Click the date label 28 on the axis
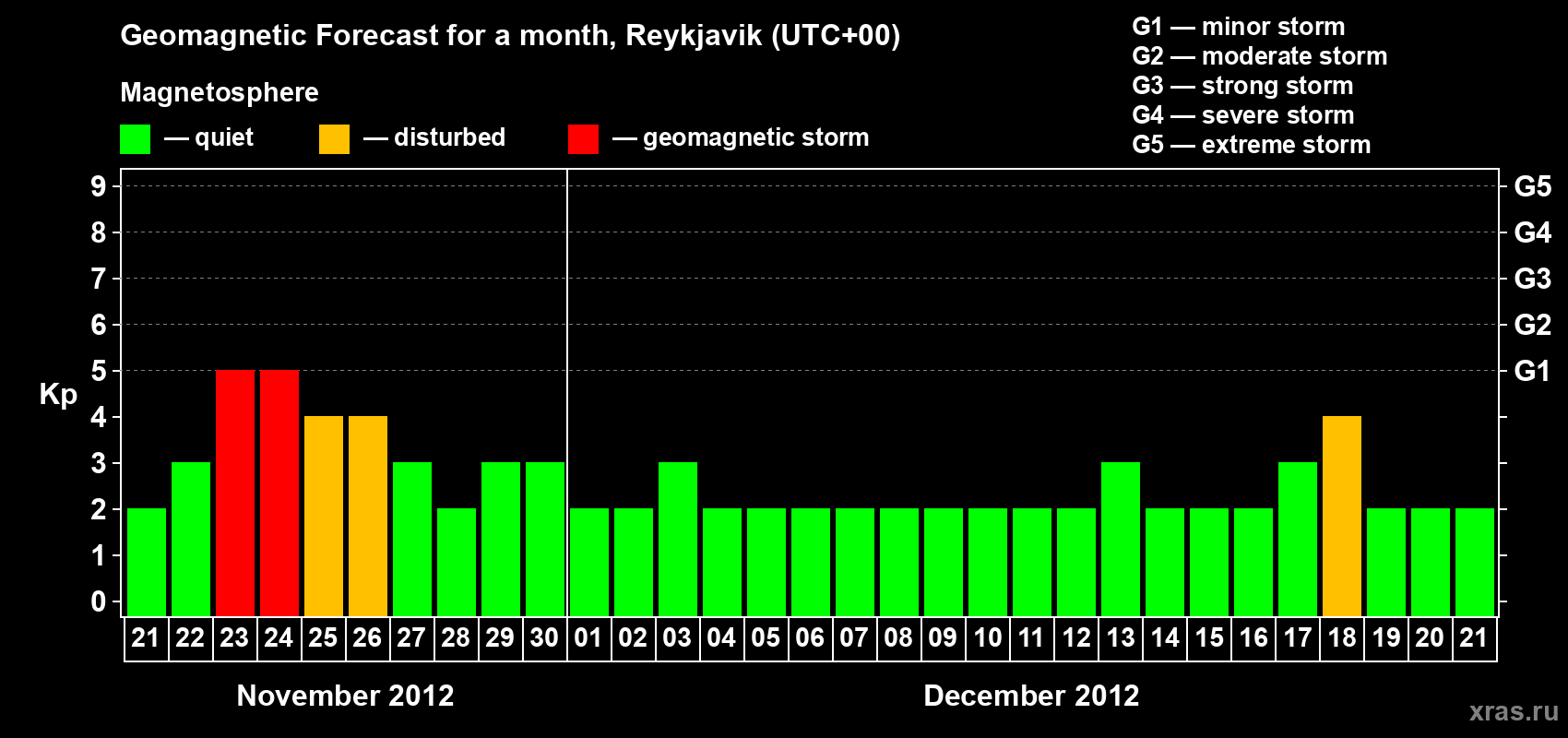The image size is (1568, 738). [456, 637]
